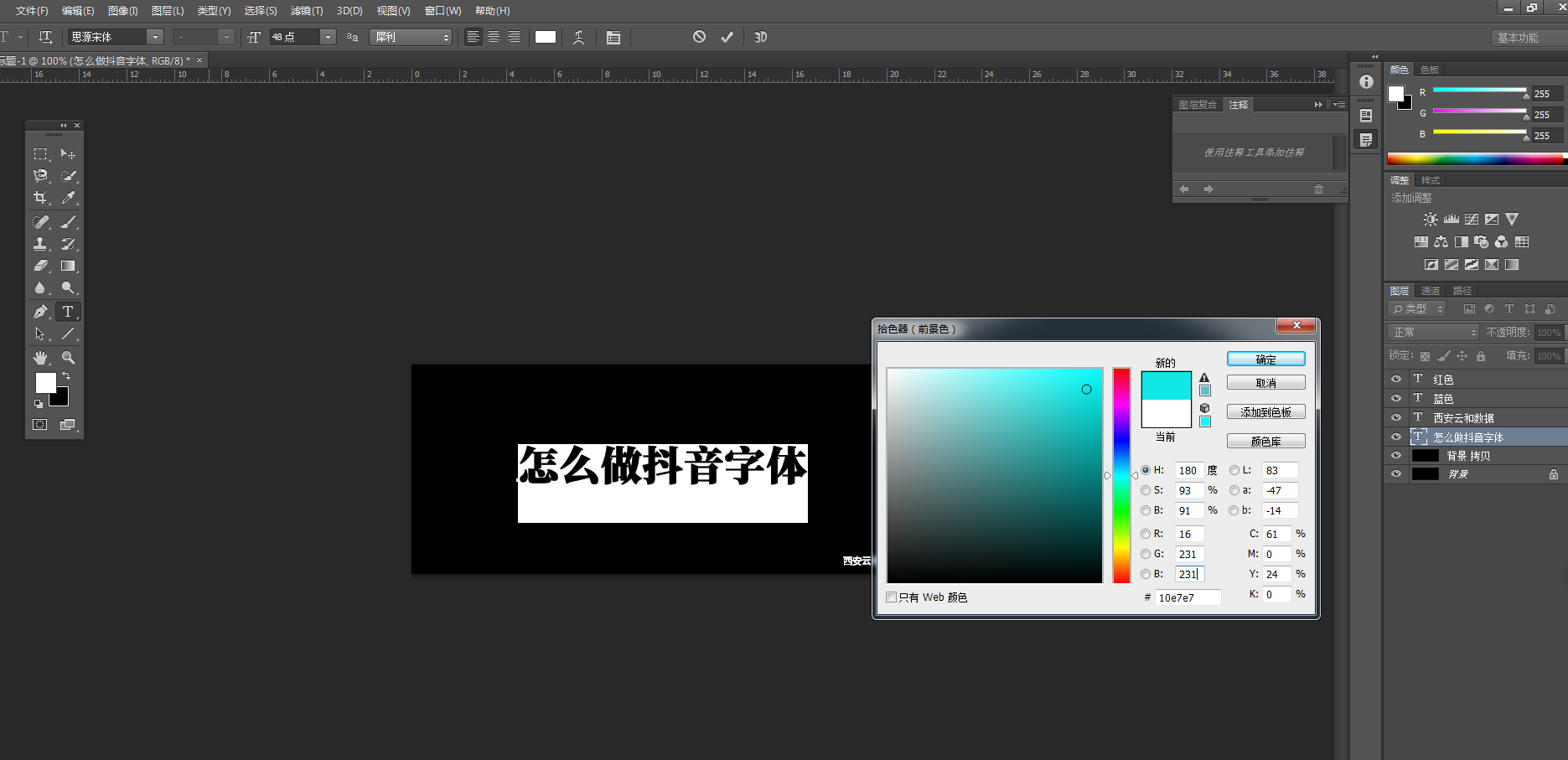
Task: Select the Hand tool
Action: (40, 358)
